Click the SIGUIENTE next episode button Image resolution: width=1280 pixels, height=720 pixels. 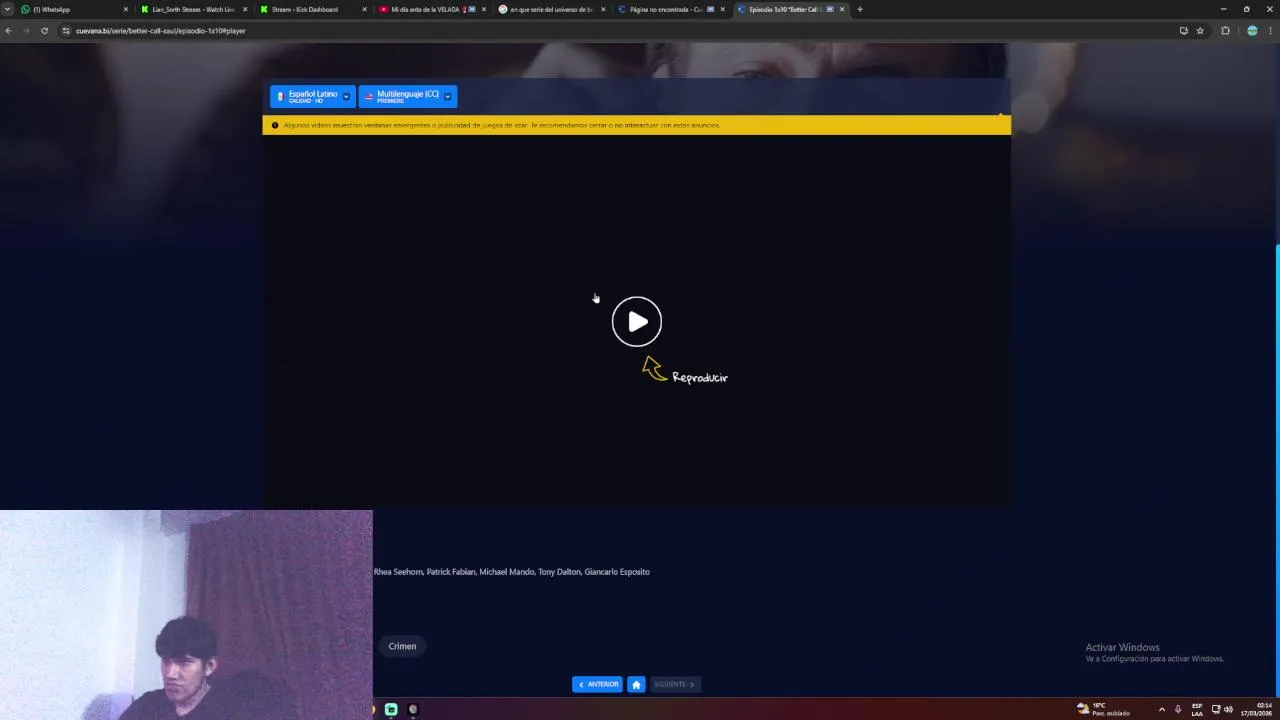pyautogui.click(x=675, y=684)
